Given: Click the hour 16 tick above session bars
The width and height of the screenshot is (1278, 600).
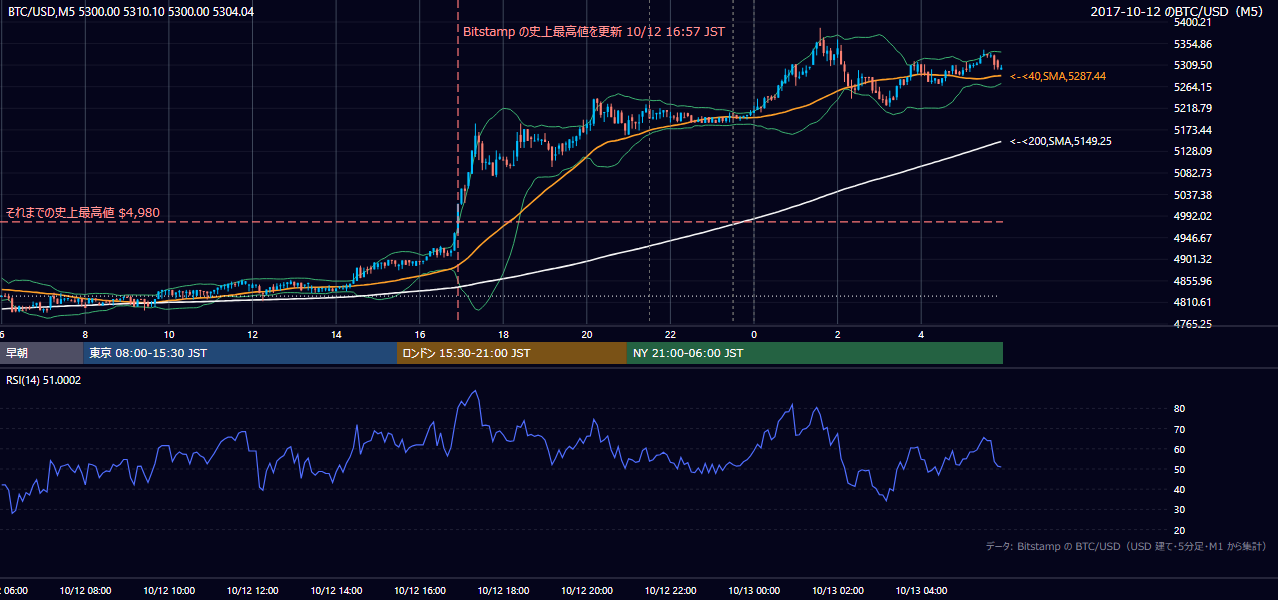Looking at the screenshot, I should click(420, 334).
